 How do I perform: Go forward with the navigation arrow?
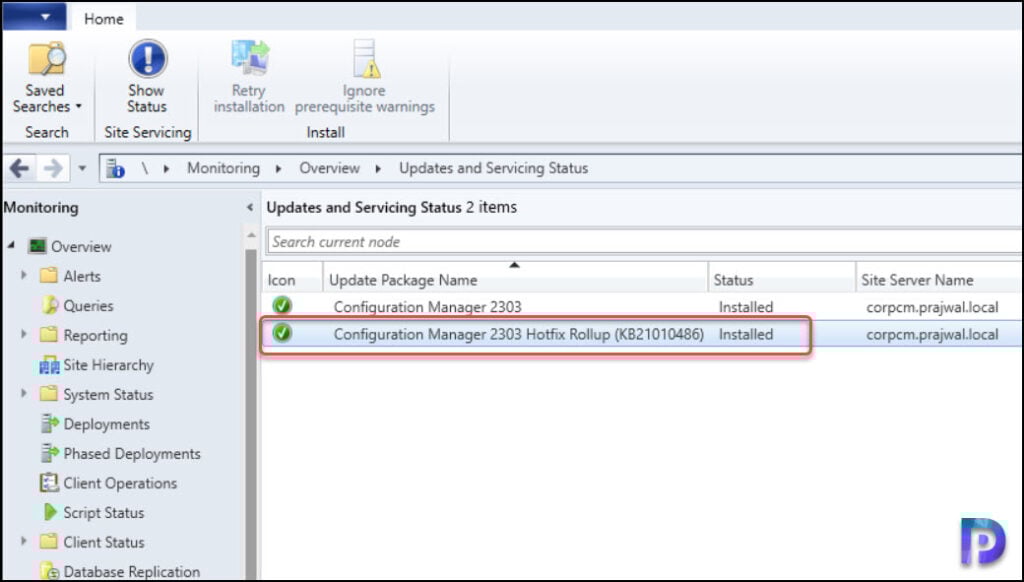coord(53,169)
